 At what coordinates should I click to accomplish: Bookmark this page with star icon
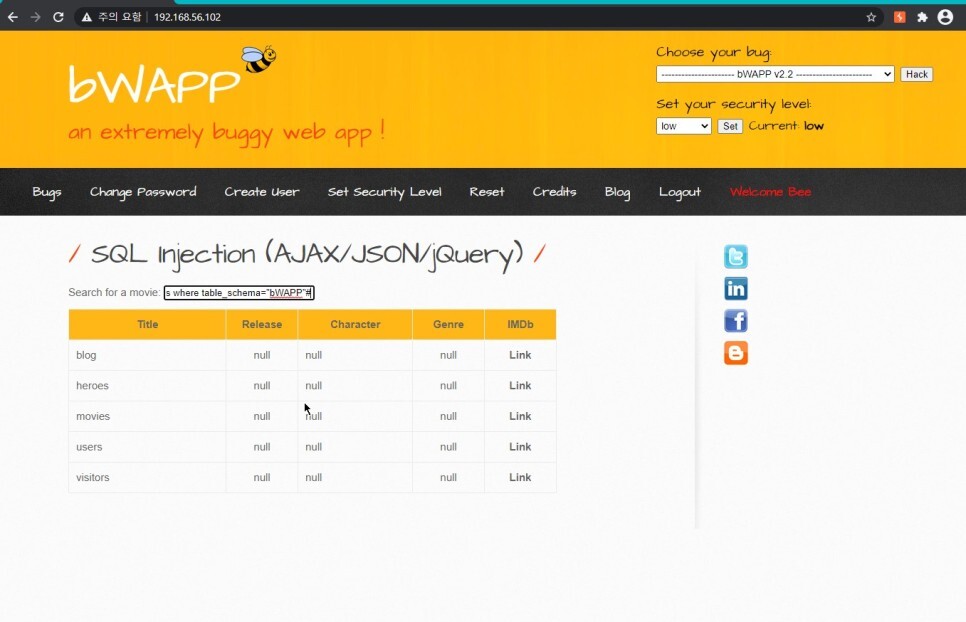click(x=871, y=17)
